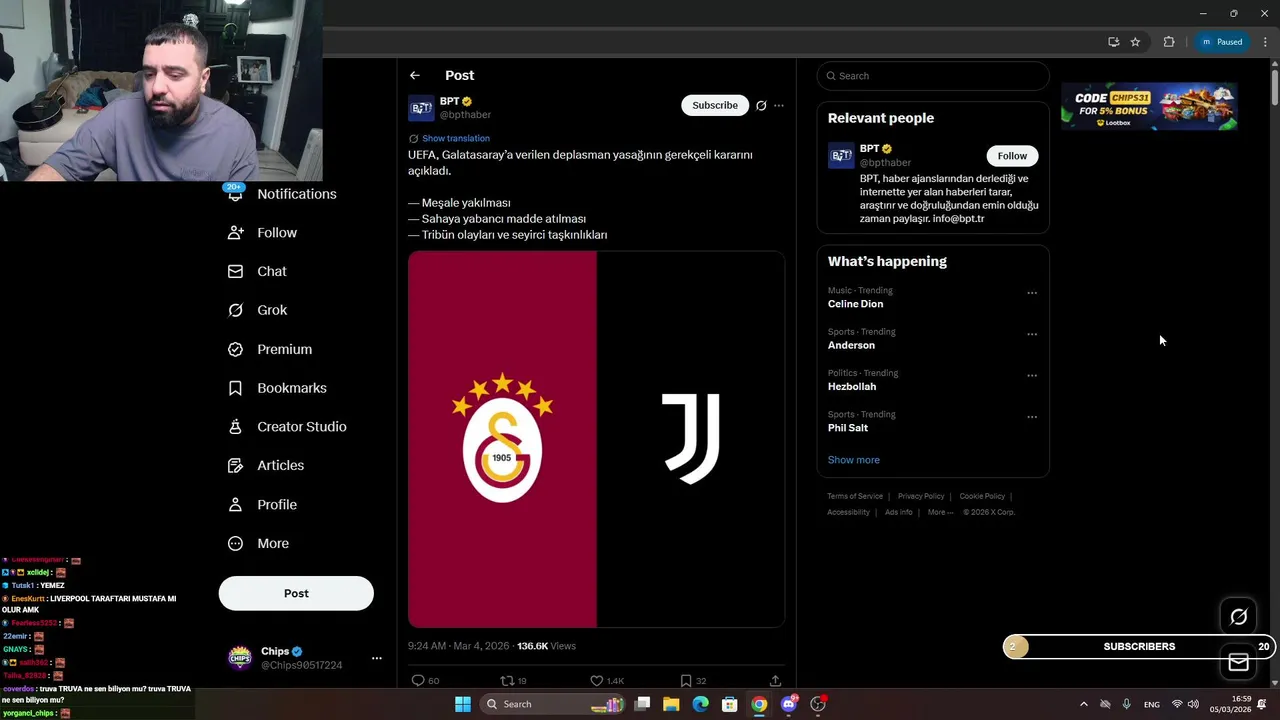Image resolution: width=1280 pixels, height=720 pixels.
Task: Open Discord from the taskbar
Action: pyautogui.click(x=789, y=704)
